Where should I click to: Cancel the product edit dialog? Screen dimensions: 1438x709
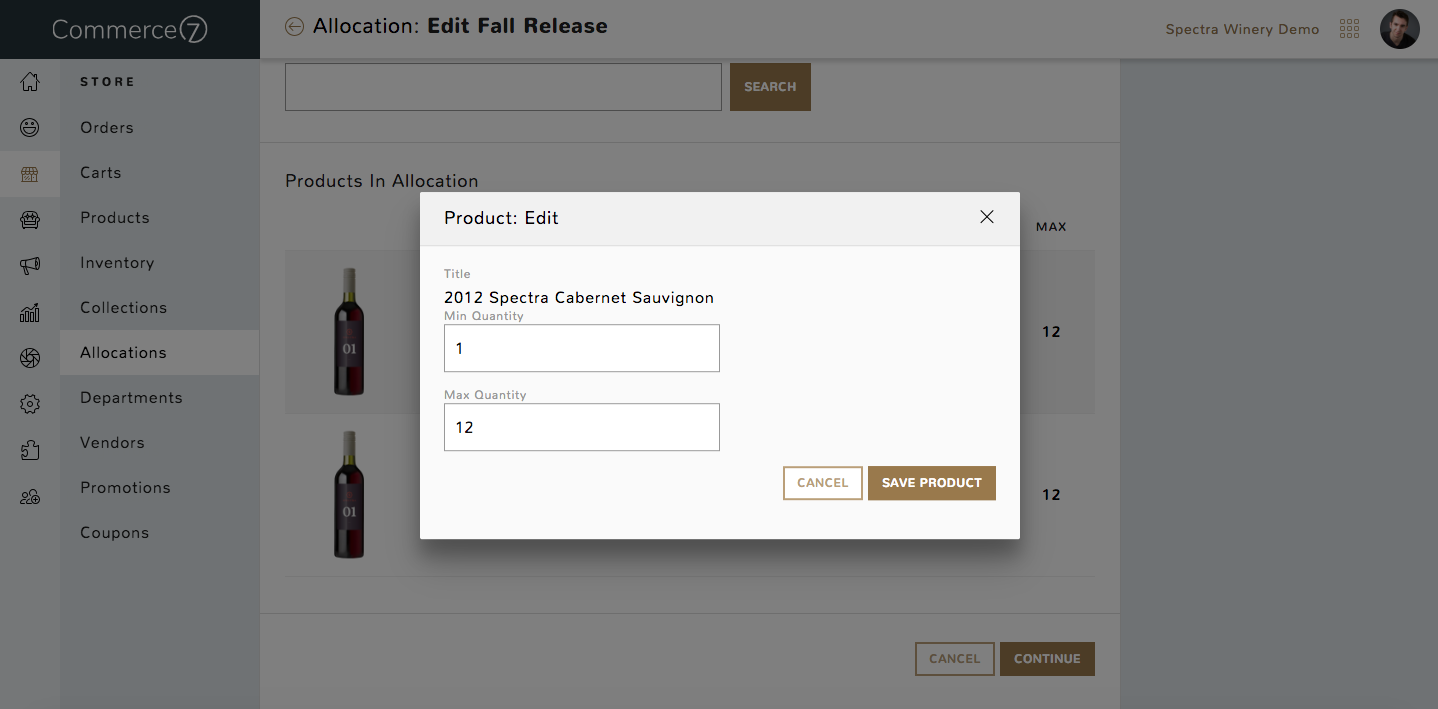tap(823, 483)
